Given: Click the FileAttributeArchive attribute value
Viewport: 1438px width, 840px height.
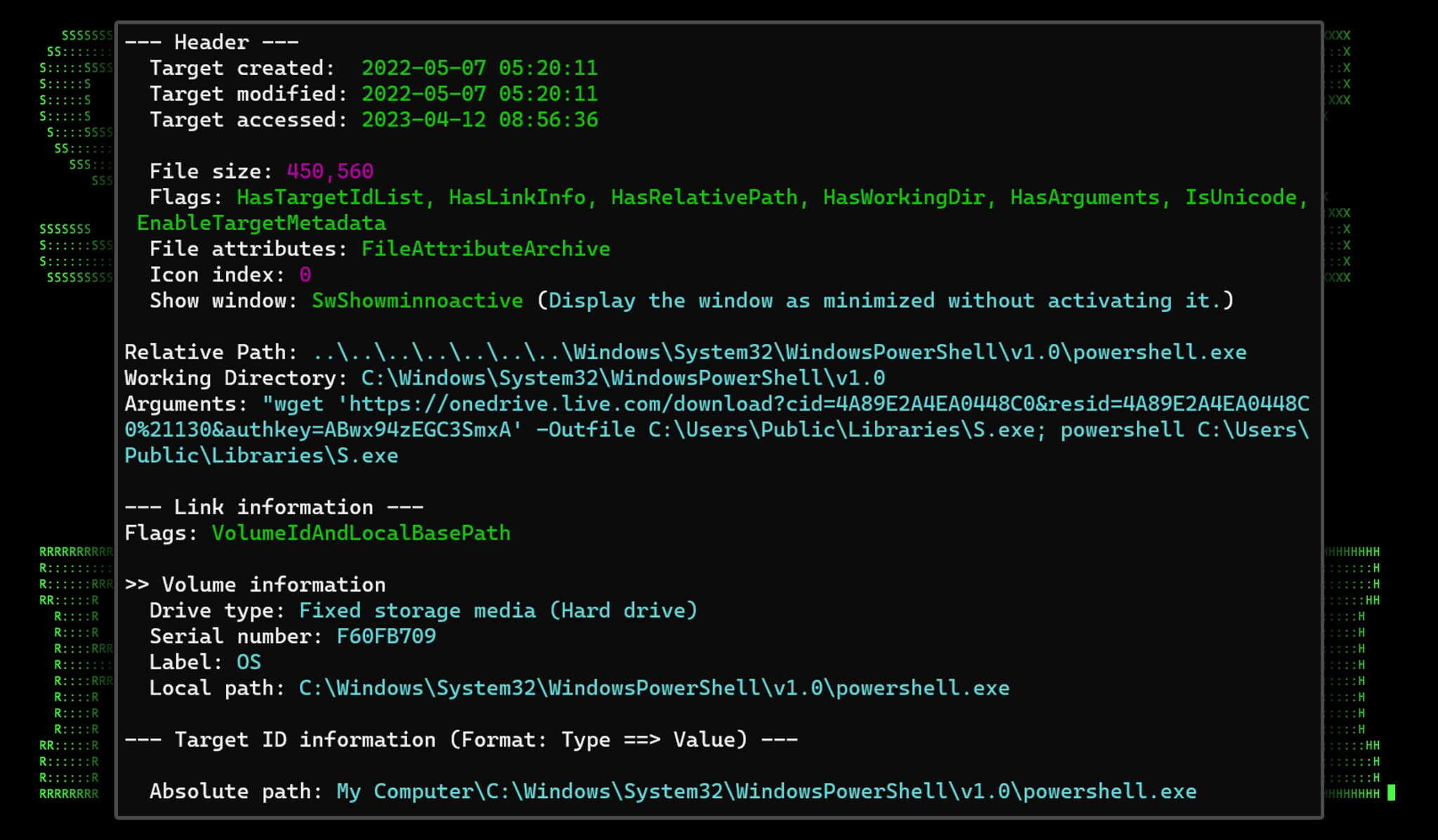Looking at the screenshot, I should (x=486, y=249).
